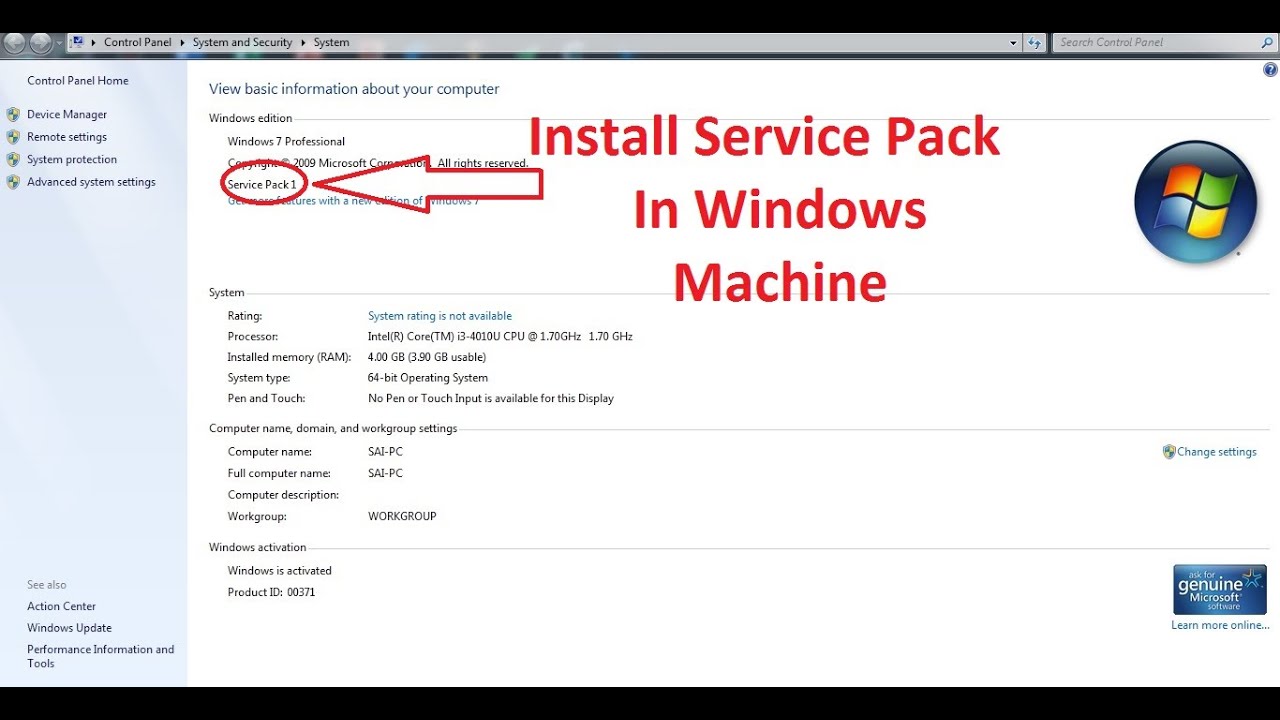
Task: Open the Device Manager link
Action: tap(67, 115)
